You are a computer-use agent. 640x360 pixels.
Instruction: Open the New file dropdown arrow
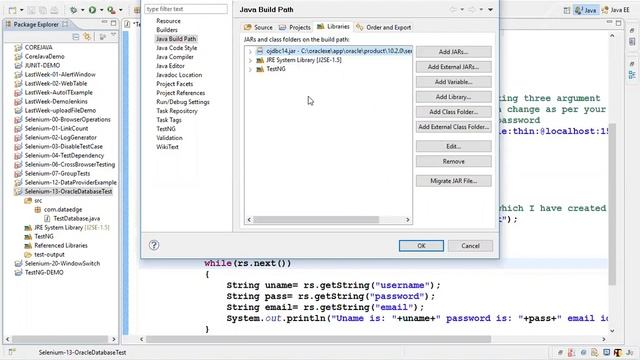point(22,10)
